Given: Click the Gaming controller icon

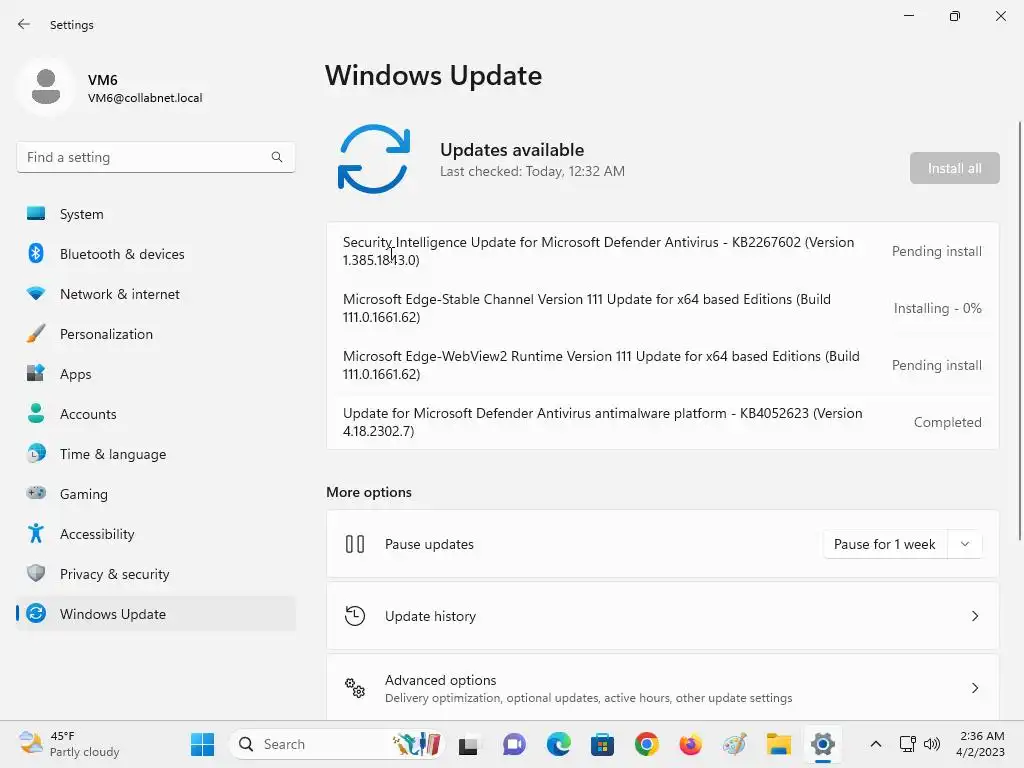Looking at the screenshot, I should [36, 493].
